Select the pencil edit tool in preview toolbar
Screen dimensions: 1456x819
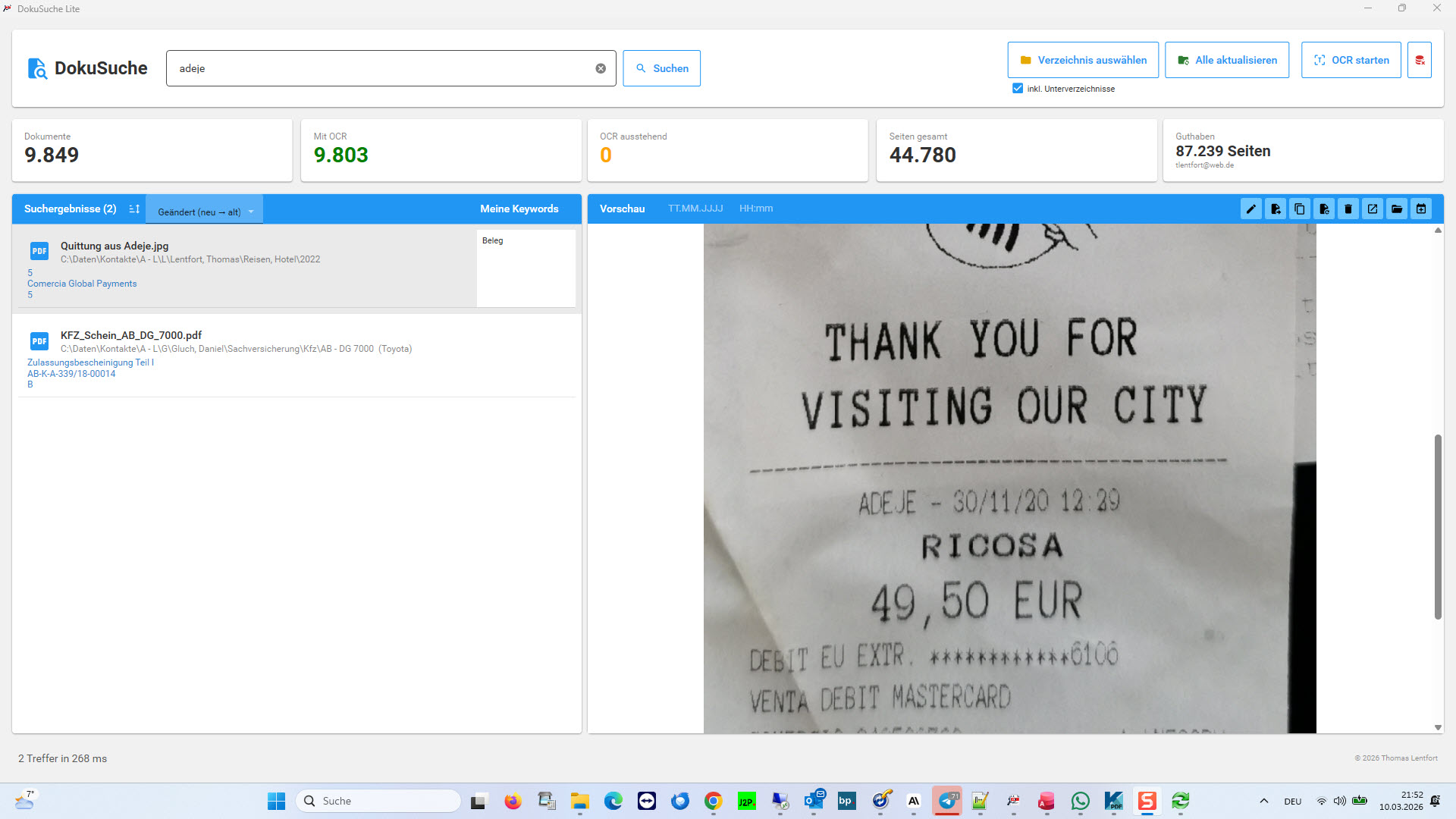click(1251, 209)
